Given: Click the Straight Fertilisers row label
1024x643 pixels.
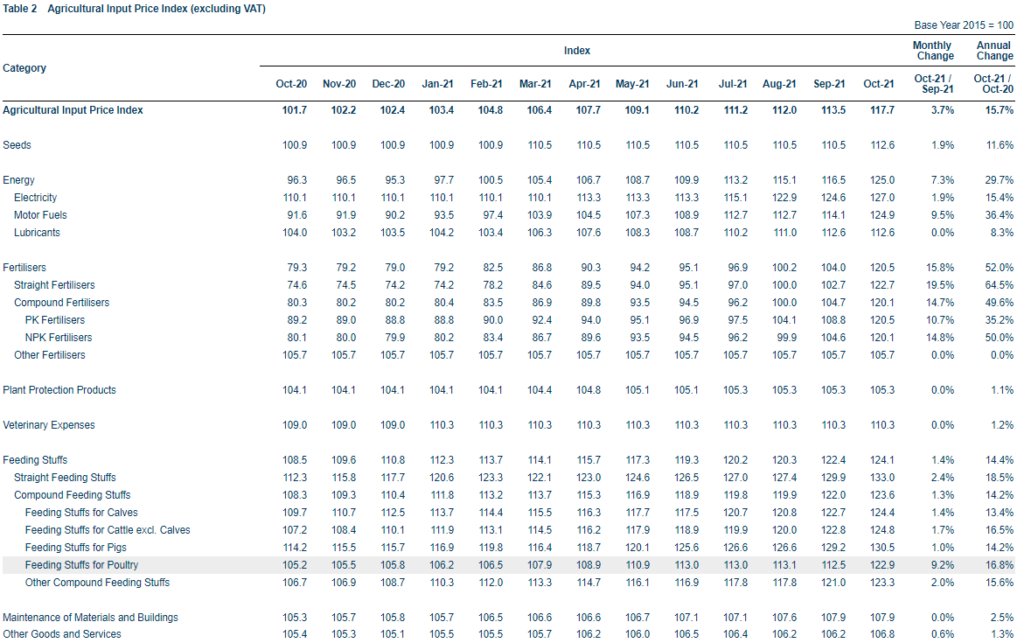Looking at the screenshot, I should tap(56, 285).
